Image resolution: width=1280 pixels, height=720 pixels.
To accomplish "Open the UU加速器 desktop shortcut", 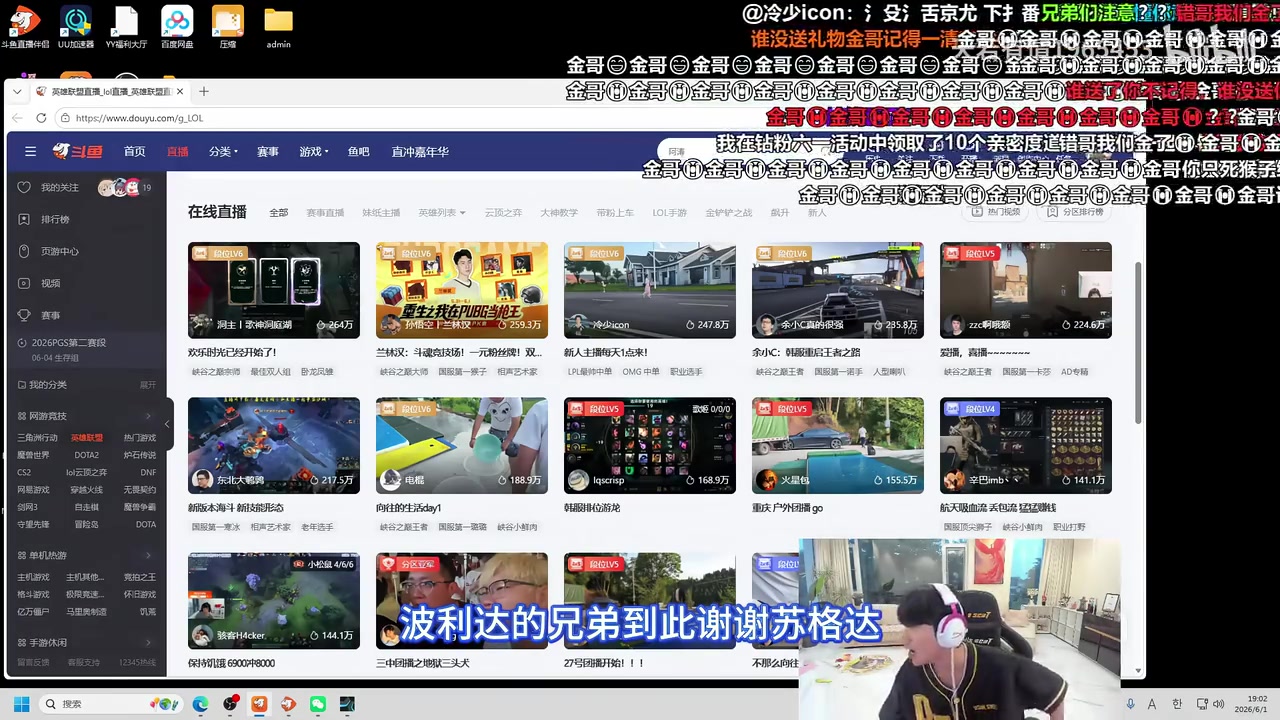I will pos(76,27).
